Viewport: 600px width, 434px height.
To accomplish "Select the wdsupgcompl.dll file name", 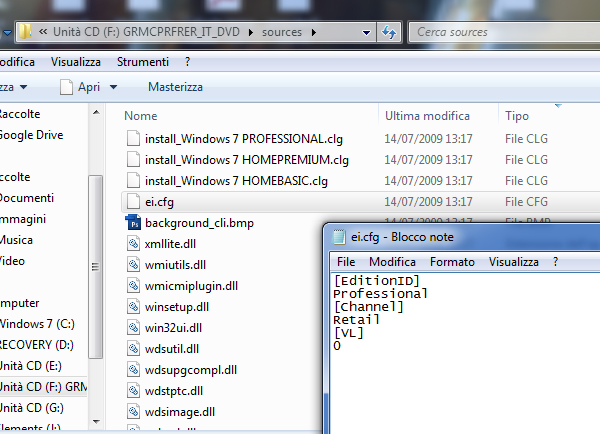I will [x=191, y=370].
